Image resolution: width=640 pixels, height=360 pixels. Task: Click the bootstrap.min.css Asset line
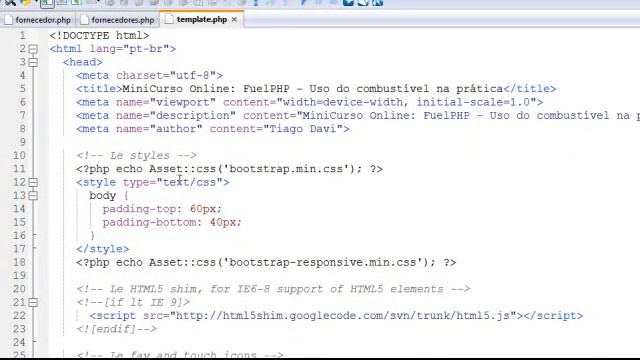pos(229,169)
